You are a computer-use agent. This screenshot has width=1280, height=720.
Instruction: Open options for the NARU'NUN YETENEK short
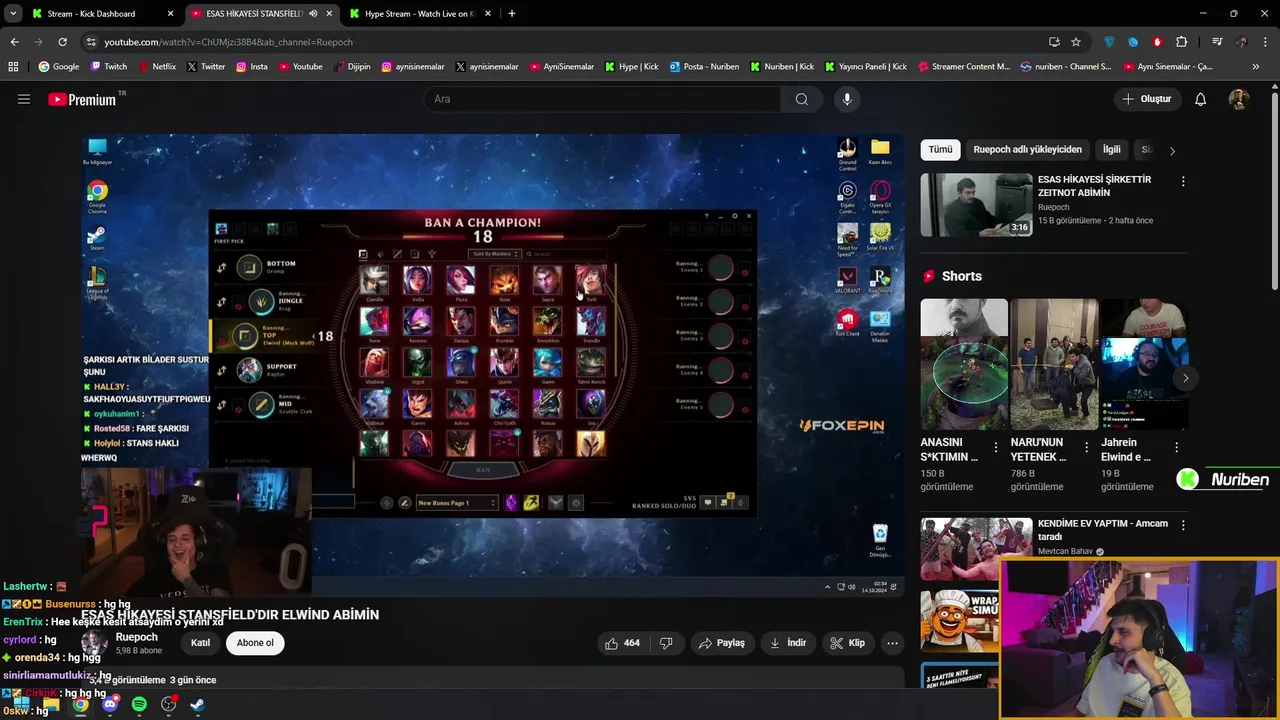[x=1086, y=447]
